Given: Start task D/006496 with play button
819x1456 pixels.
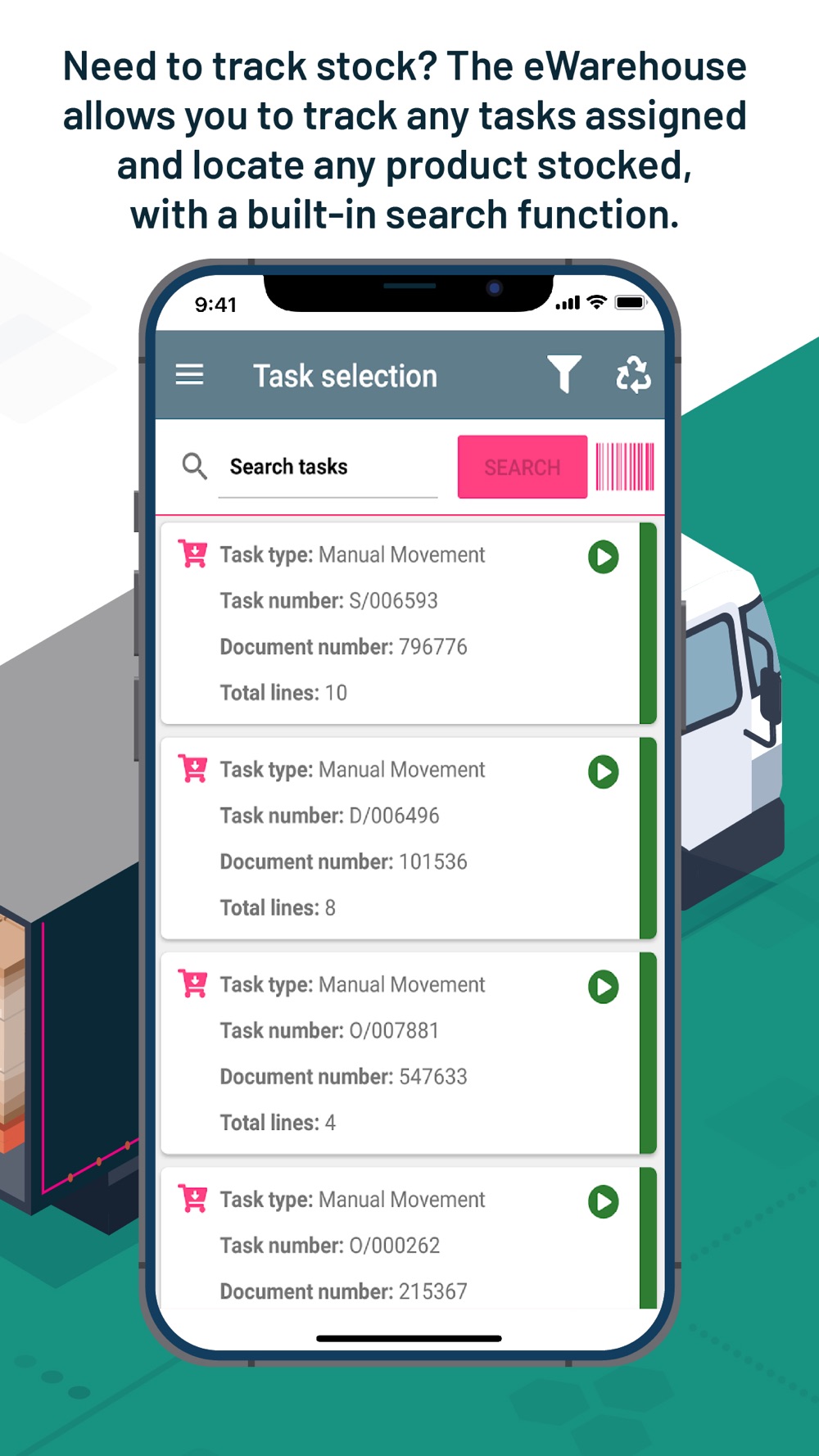Looking at the screenshot, I should (604, 771).
